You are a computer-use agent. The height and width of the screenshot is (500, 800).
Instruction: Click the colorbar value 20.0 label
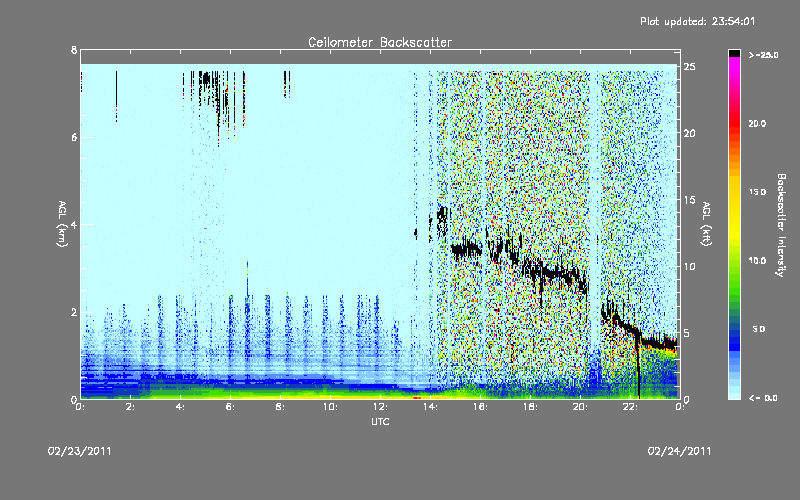[x=757, y=124]
